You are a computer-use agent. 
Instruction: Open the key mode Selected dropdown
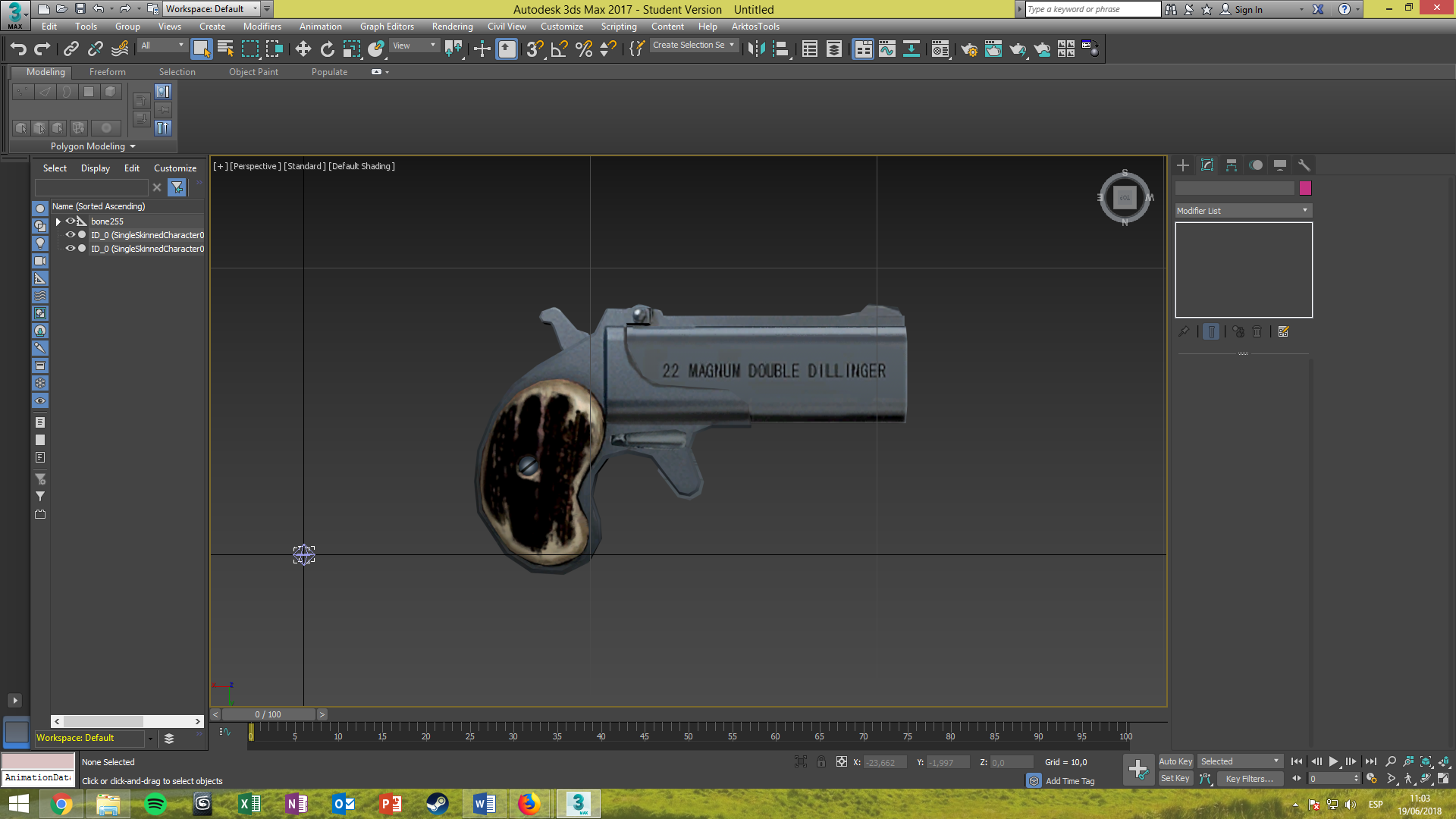1240,761
